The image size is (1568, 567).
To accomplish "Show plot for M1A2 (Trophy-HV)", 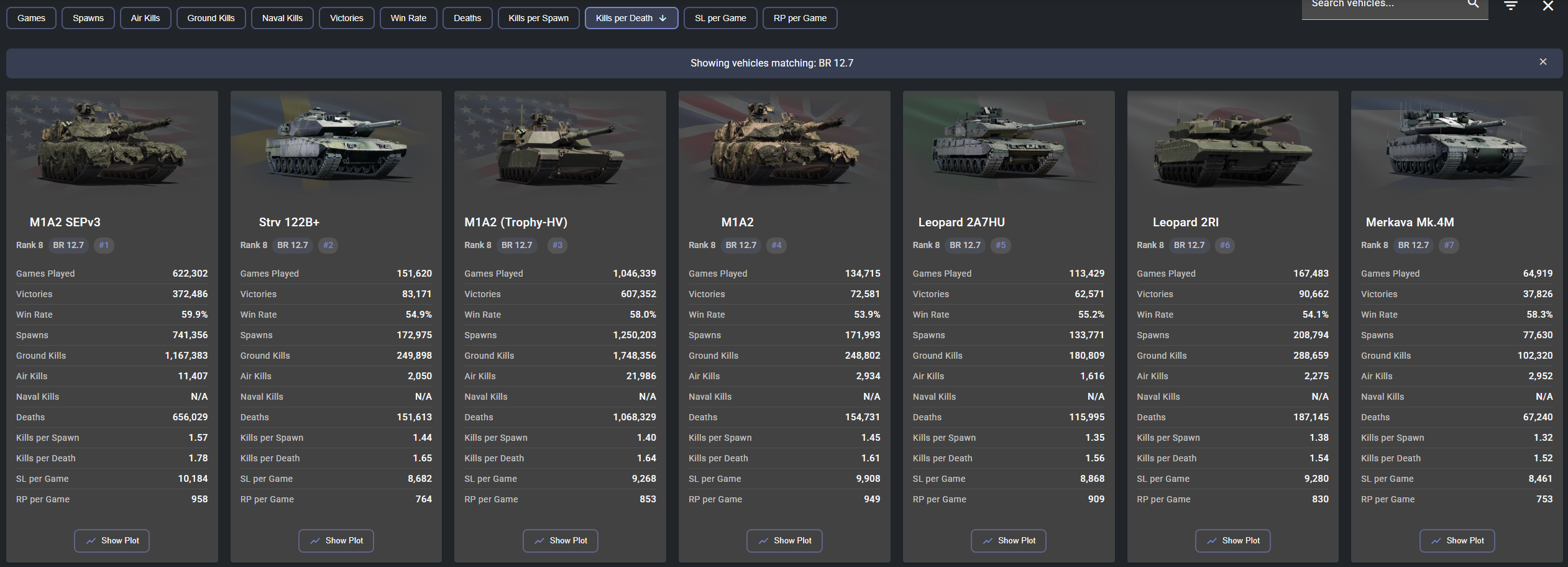I will coord(561,541).
